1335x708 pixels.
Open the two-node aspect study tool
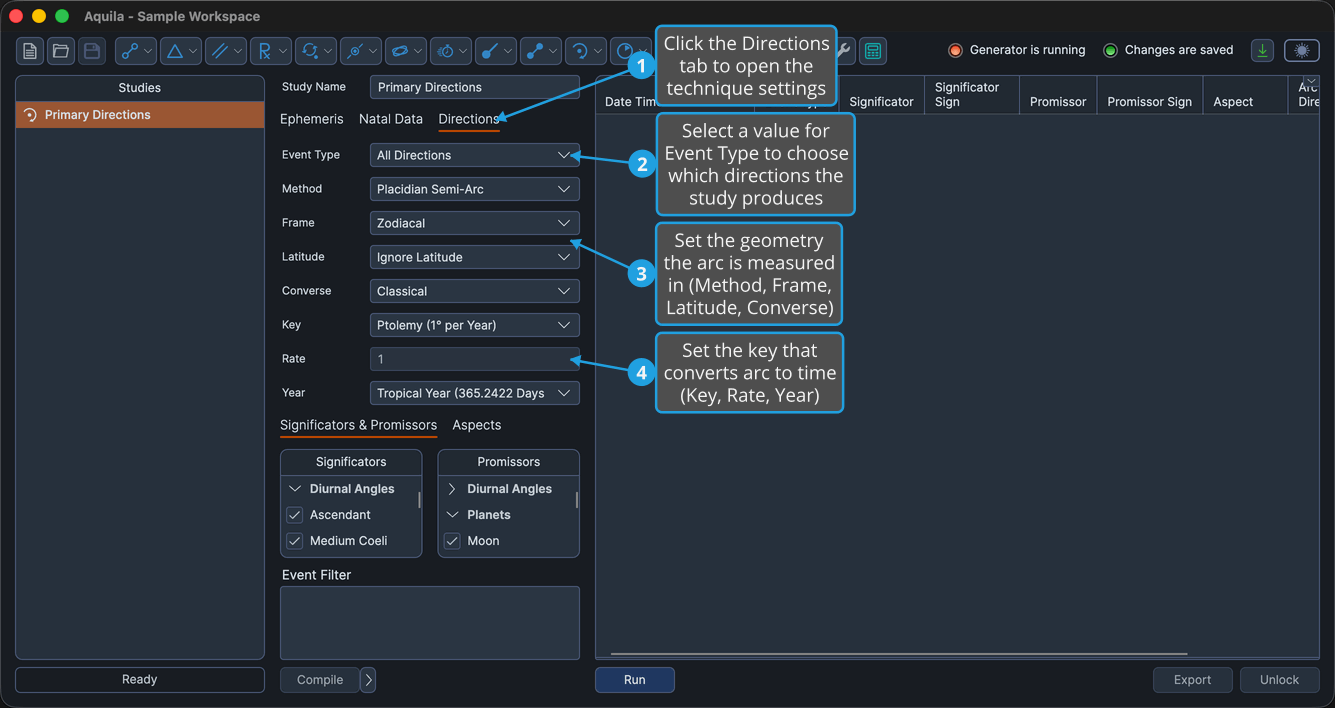136,51
